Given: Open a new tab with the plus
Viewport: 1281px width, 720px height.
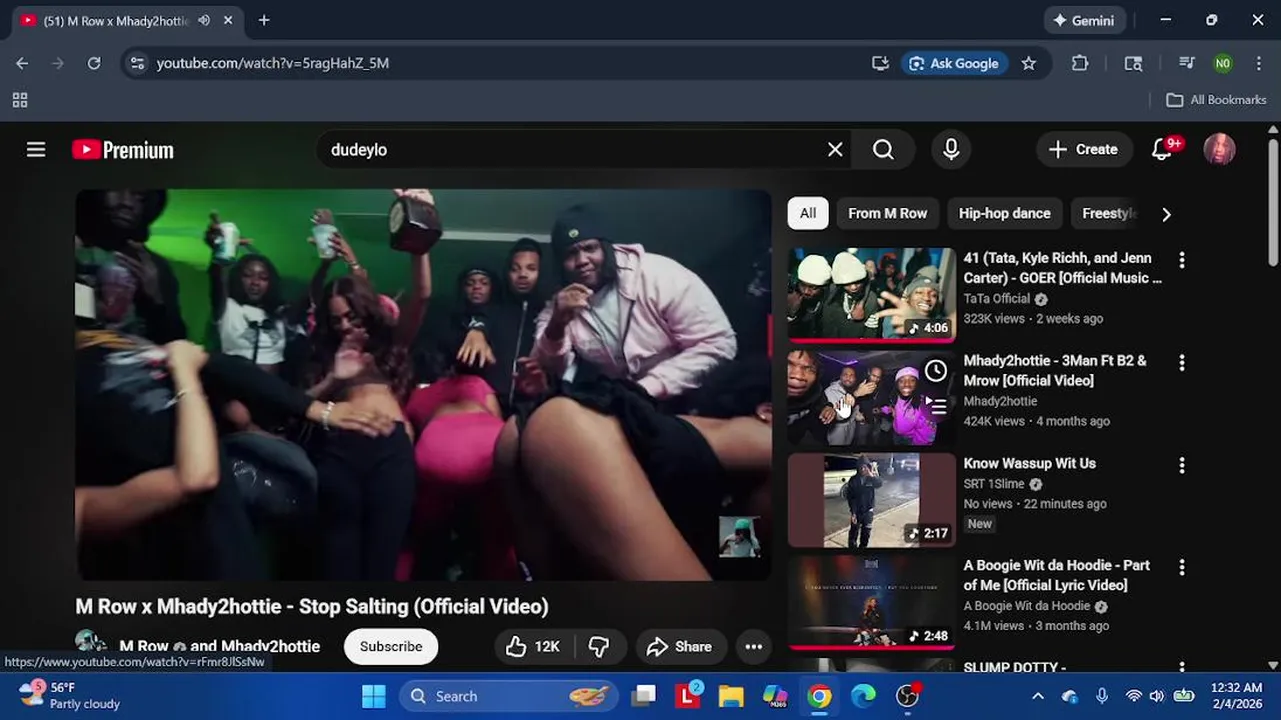Looking at the screenshot, I should tap(264, 20).
